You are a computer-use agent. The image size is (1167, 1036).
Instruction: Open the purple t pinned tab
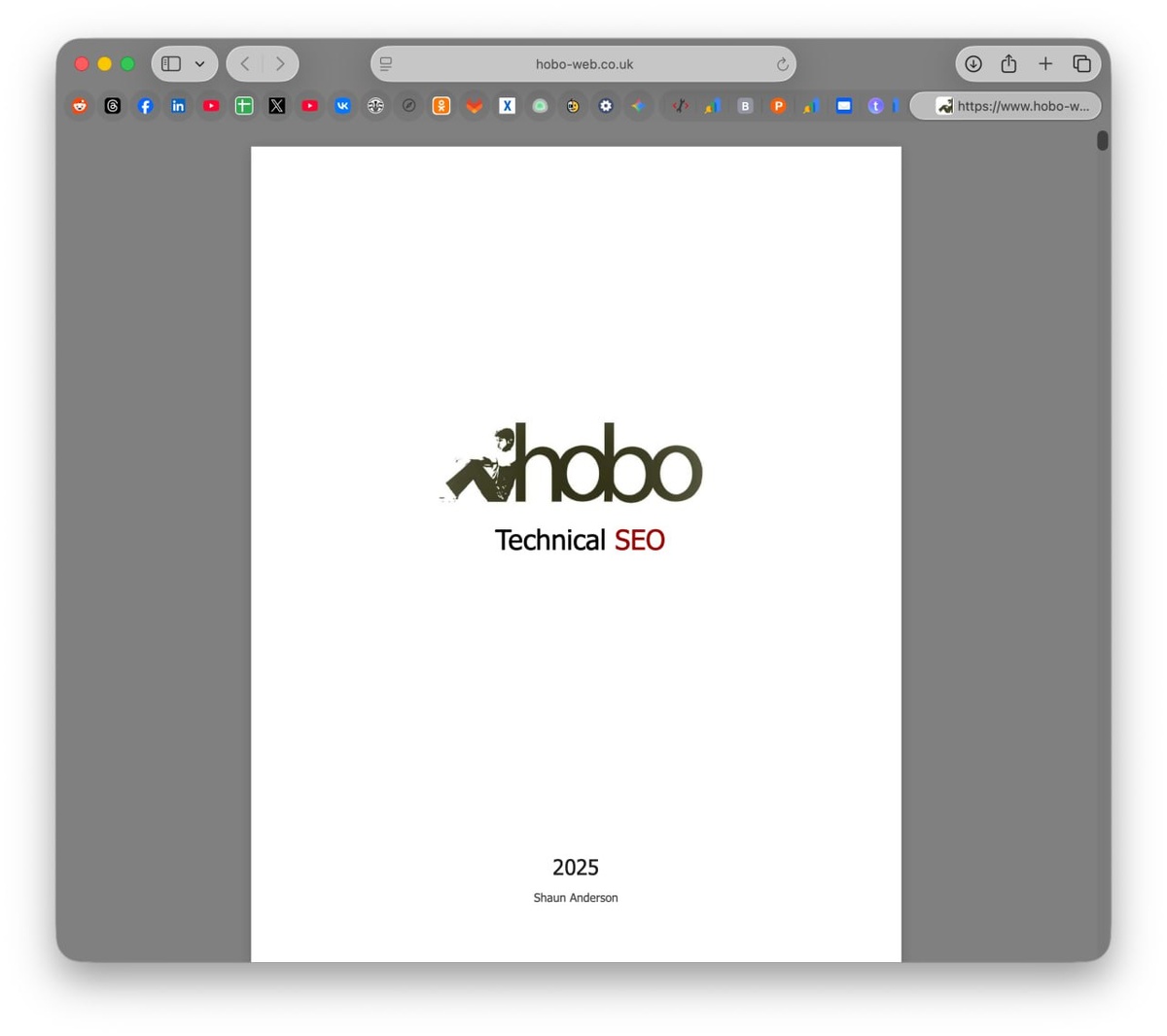click(876, 106)
